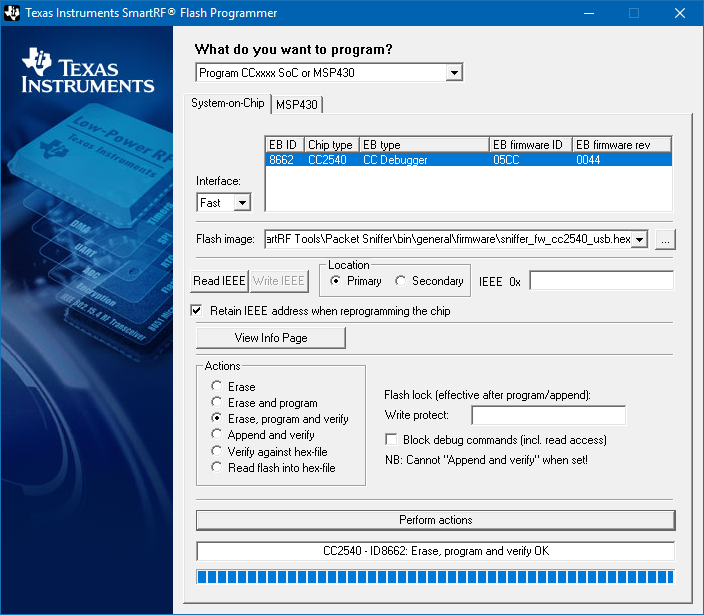Viewport: 704px width, 615px height.
Task: Click the EB firmware ID column header
Action: [531, 145]
